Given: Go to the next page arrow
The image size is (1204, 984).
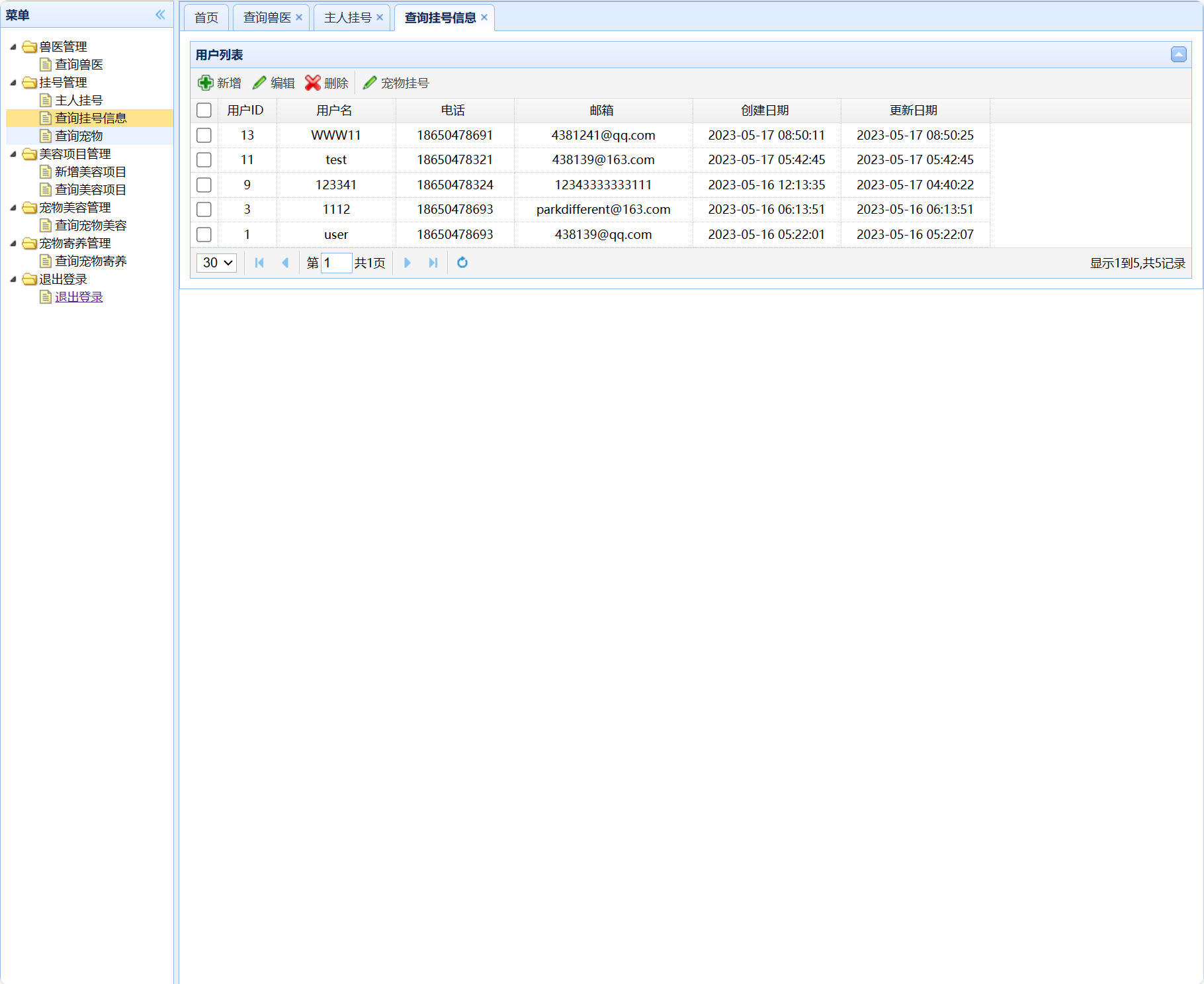Looking at the screenshot, I should click(408, 263).
